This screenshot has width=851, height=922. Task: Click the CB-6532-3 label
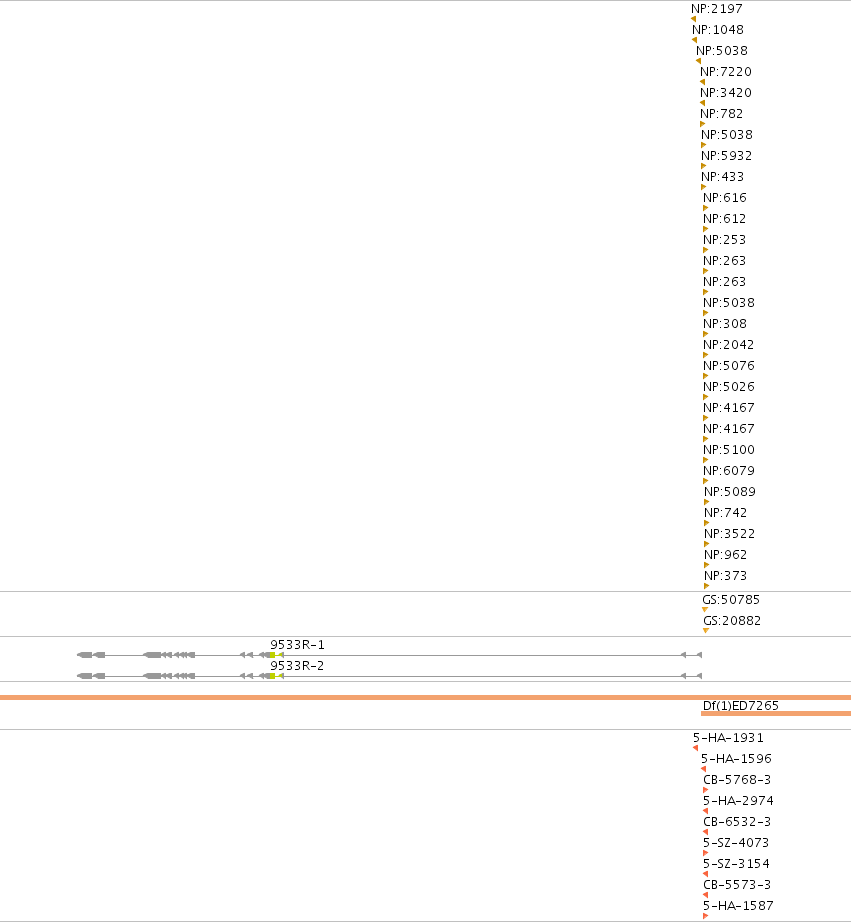(x=737, y=822)
